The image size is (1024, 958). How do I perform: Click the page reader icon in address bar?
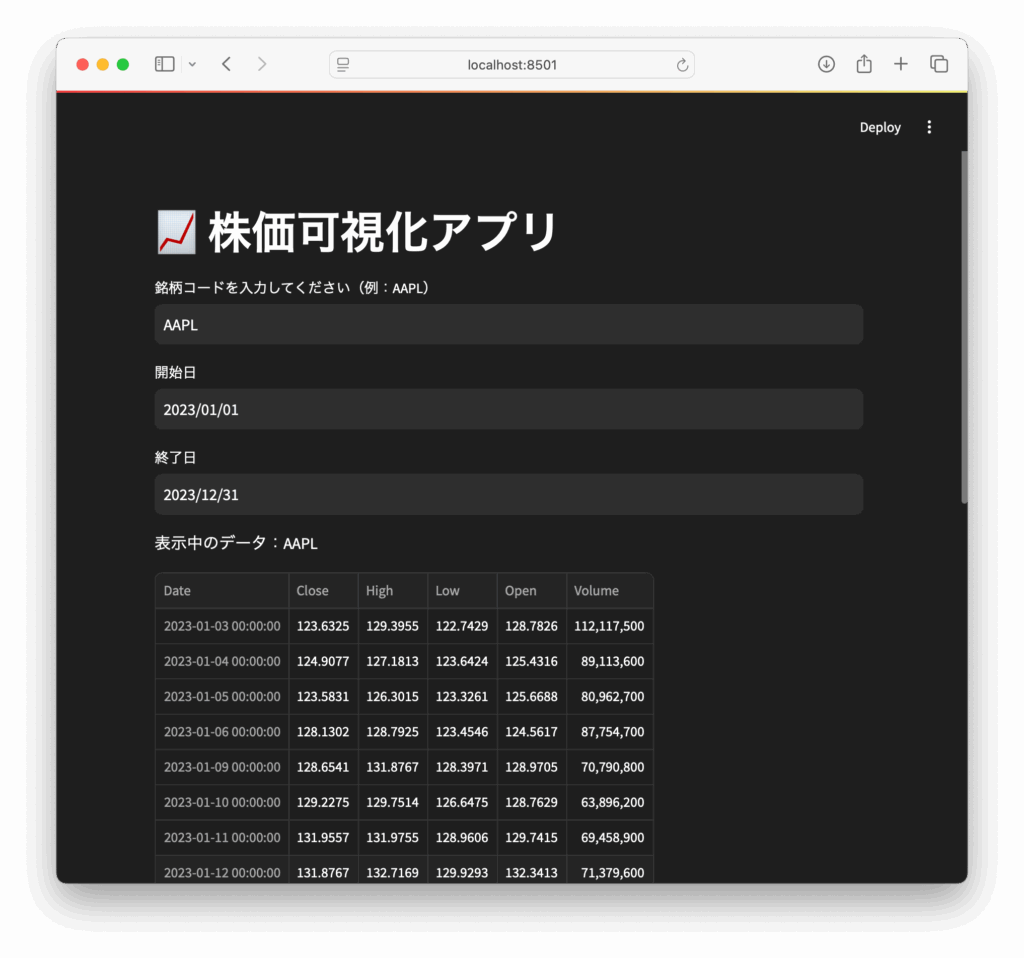coord(344,65)
